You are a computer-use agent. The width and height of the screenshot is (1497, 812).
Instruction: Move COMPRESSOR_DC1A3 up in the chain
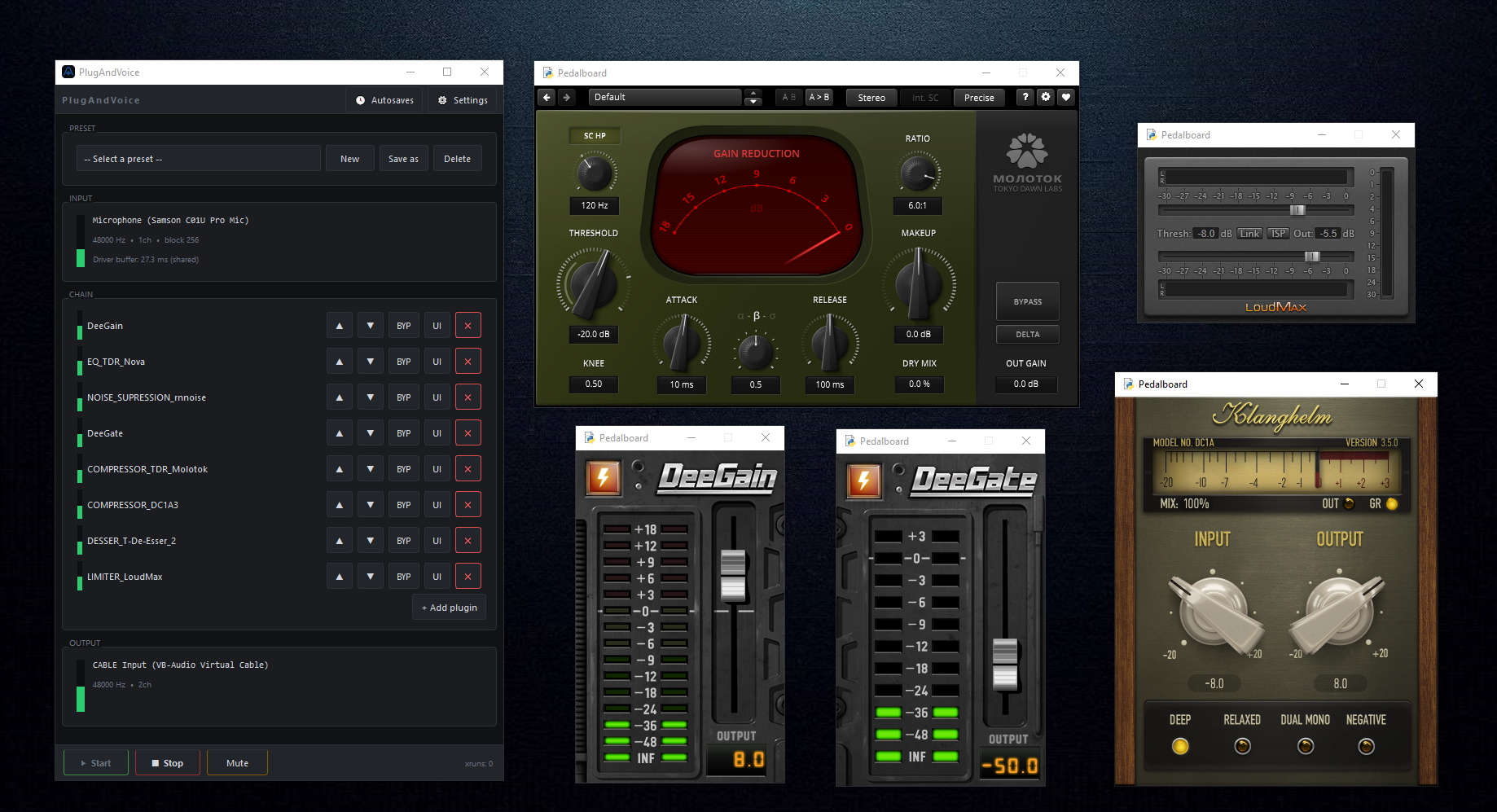click(340, 505)
